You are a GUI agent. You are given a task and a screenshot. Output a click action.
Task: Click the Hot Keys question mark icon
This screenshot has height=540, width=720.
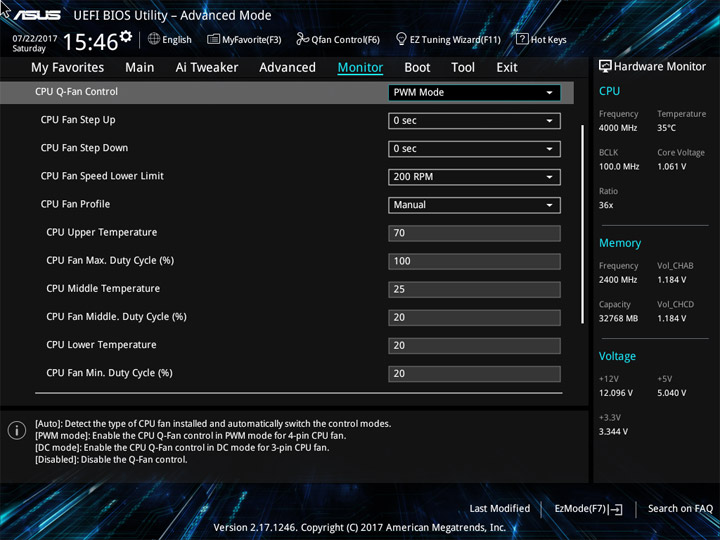tap(522, 39)
